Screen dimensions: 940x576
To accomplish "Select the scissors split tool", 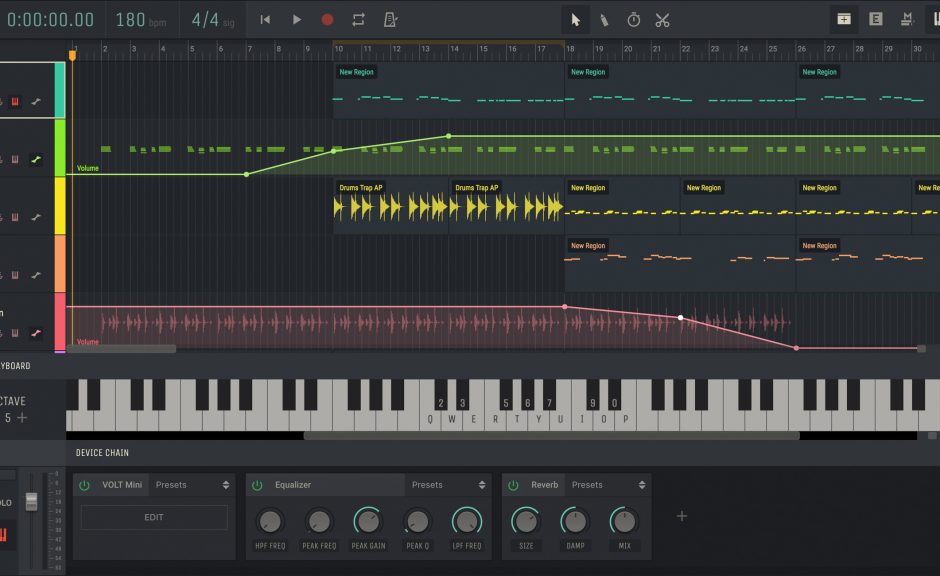I will (x=662, y=19).
